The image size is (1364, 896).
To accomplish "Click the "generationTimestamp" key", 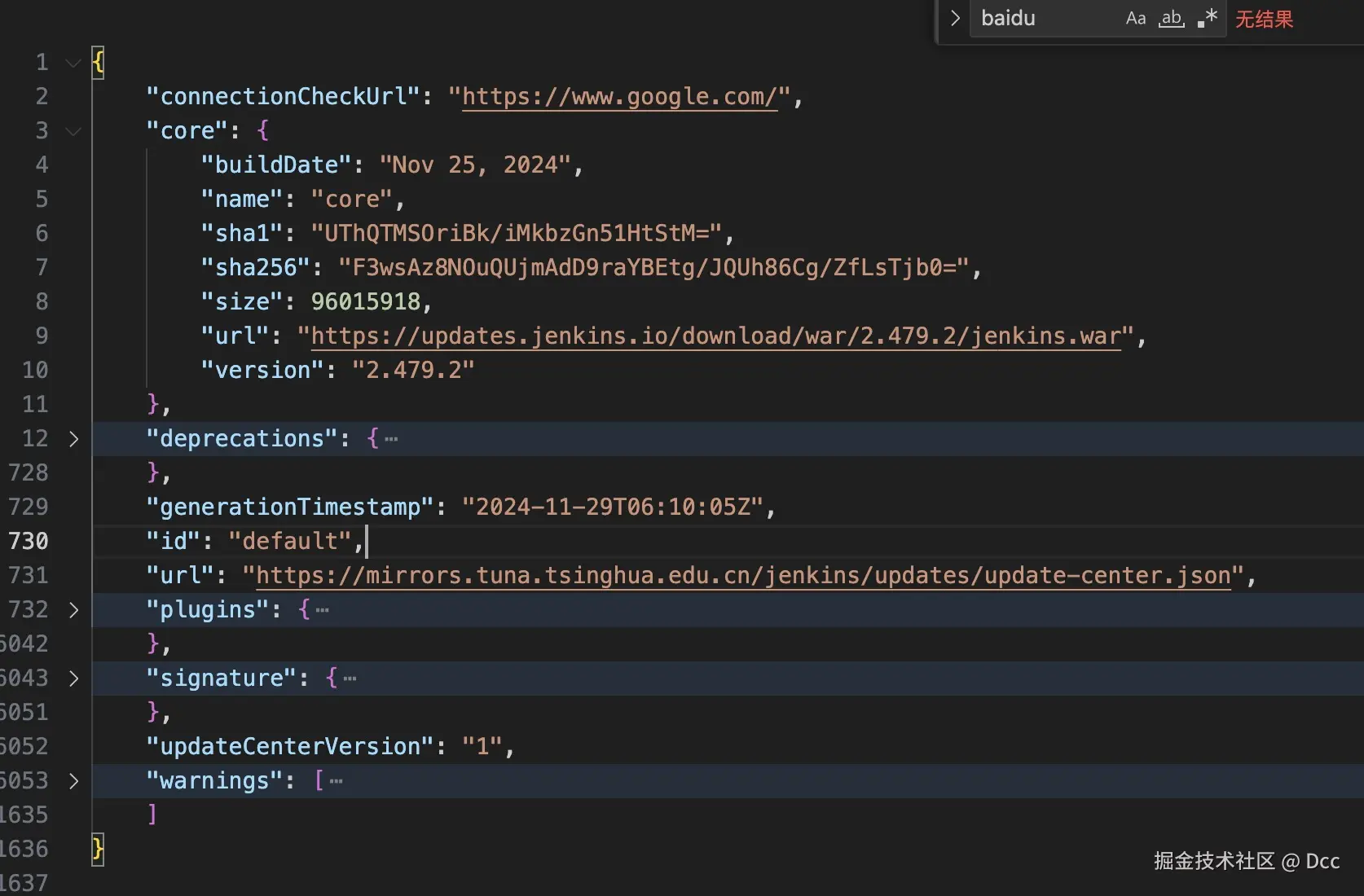I will coord(290,507).
